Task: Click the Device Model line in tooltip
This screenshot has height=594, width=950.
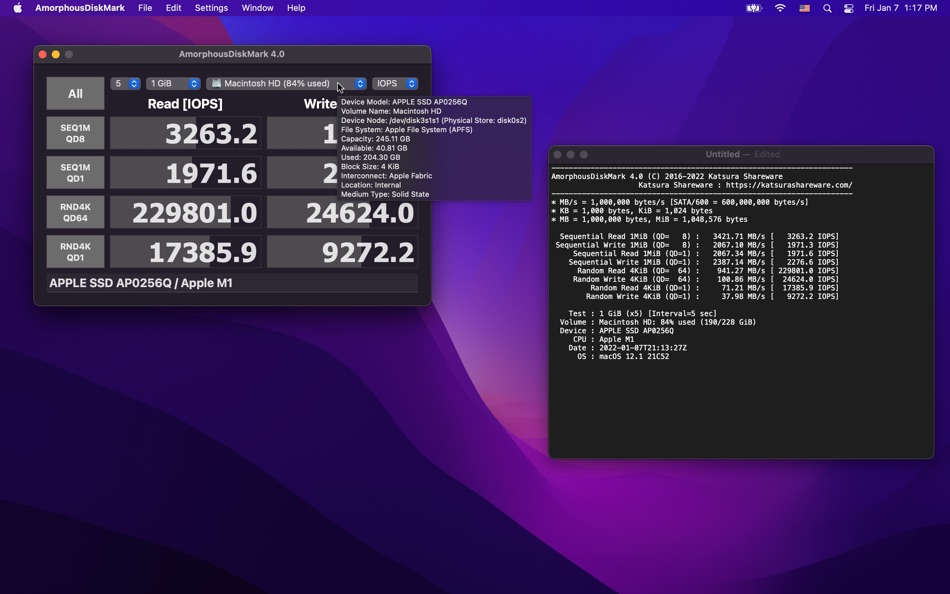Action: [404, 102]
